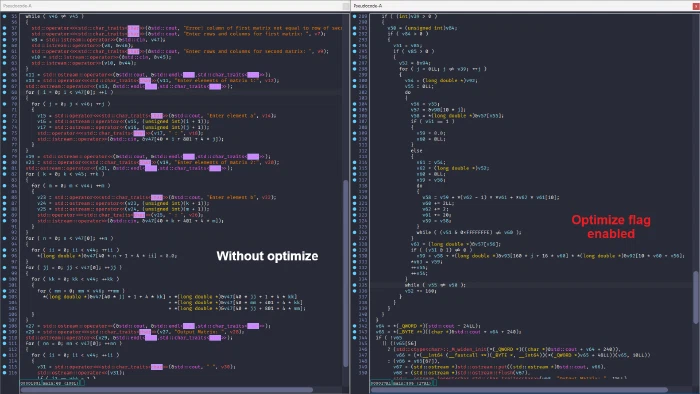
Task: Click the 'do' keyword on right line 302
Action: point(408,92)
